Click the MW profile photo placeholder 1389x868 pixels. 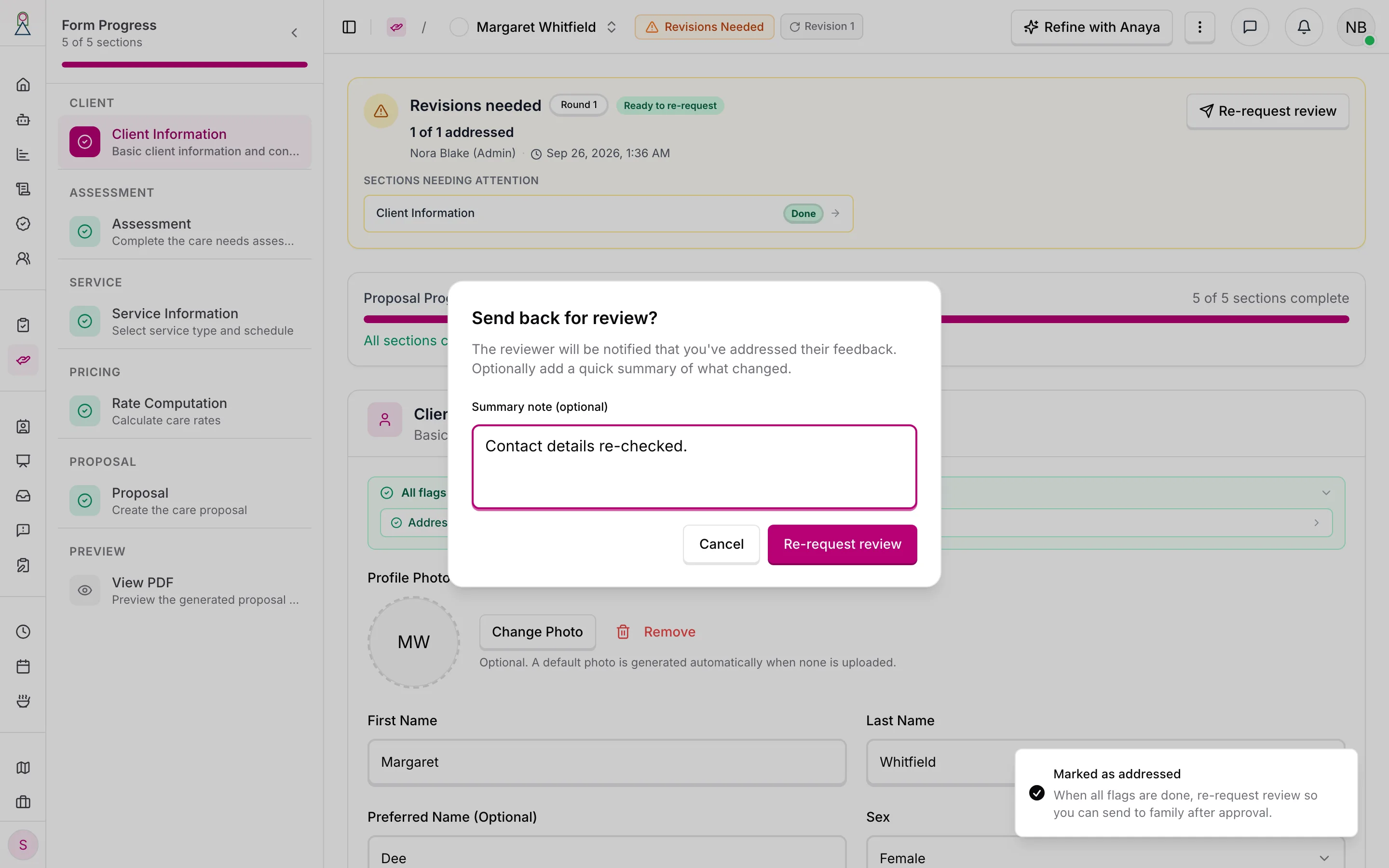click(x=413, y=642)
